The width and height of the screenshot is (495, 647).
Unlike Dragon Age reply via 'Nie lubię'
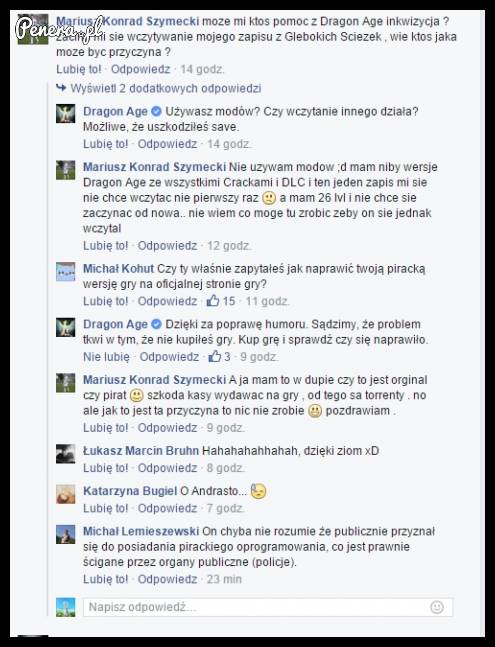coord(106,357)
